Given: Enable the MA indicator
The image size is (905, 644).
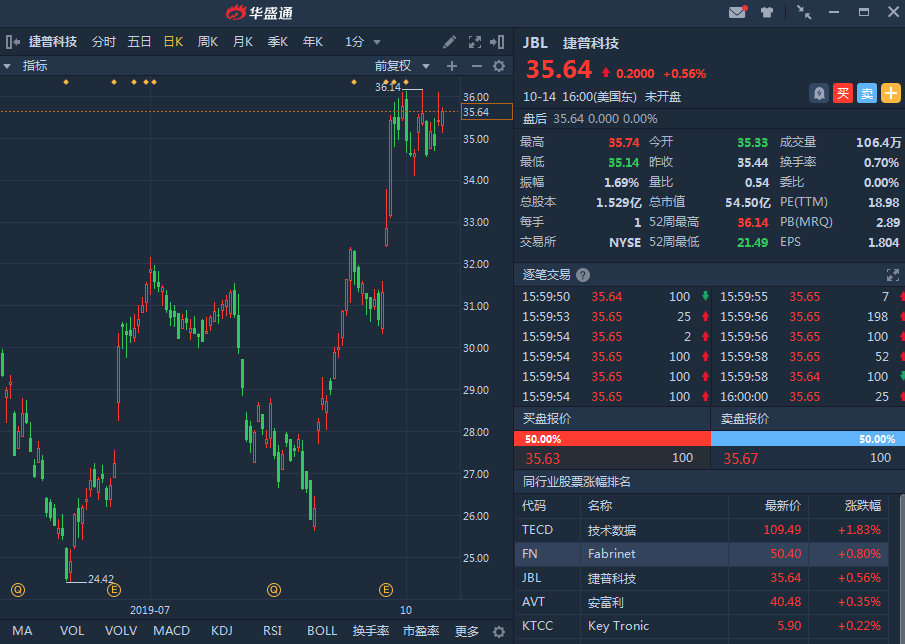Looking at the screenshot, I should tap(22, 631).
